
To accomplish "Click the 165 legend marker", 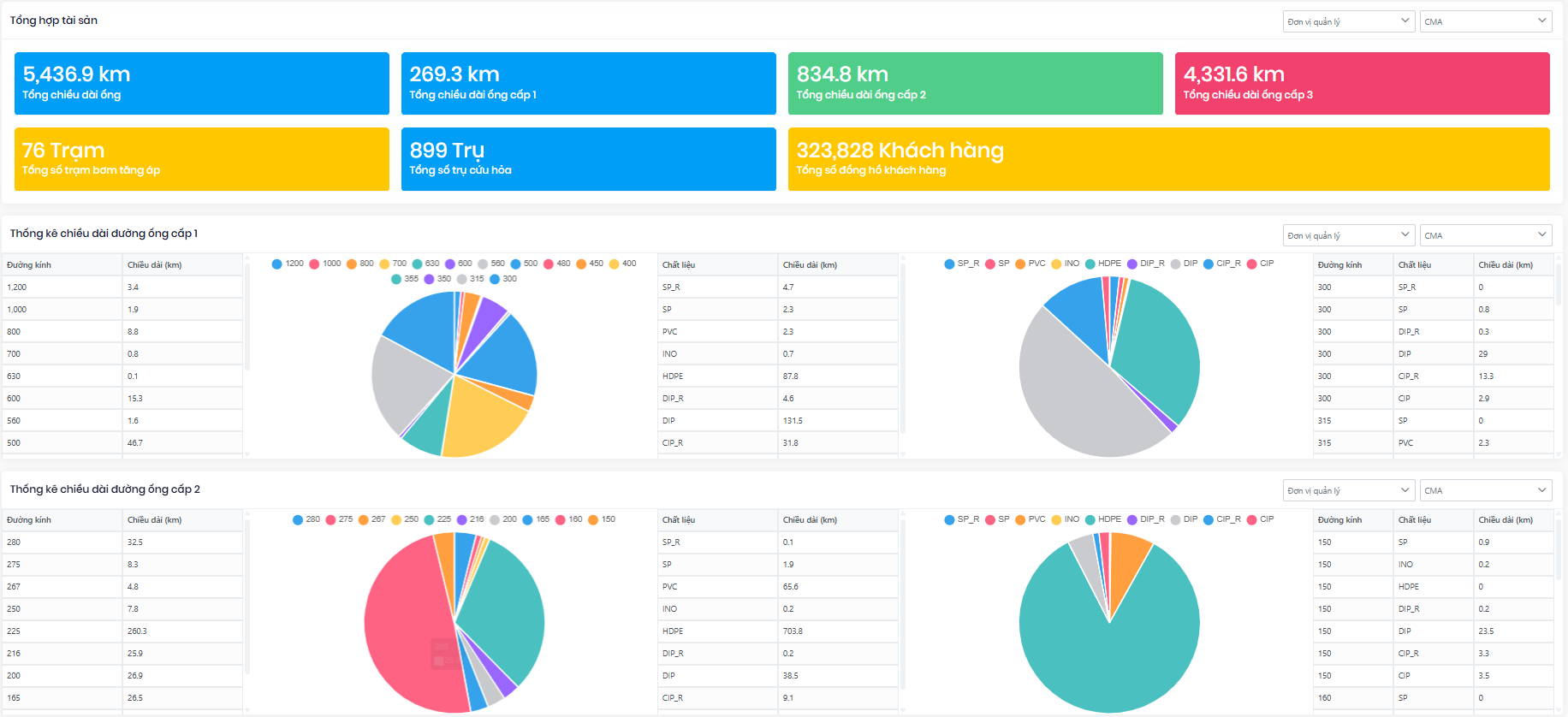I will pos(528,519).
